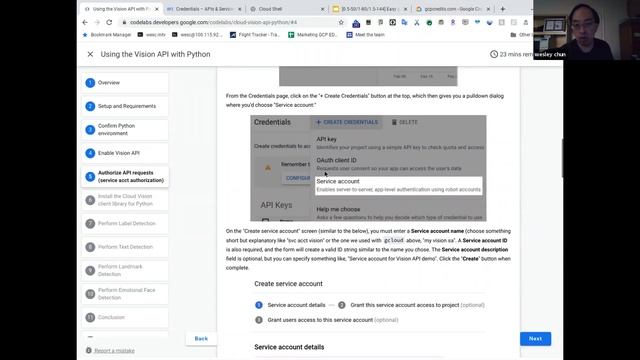Click the 'From the Credentials page' paragraph
The height and width of the screenshot is (360, 640).
pos(365,100)
